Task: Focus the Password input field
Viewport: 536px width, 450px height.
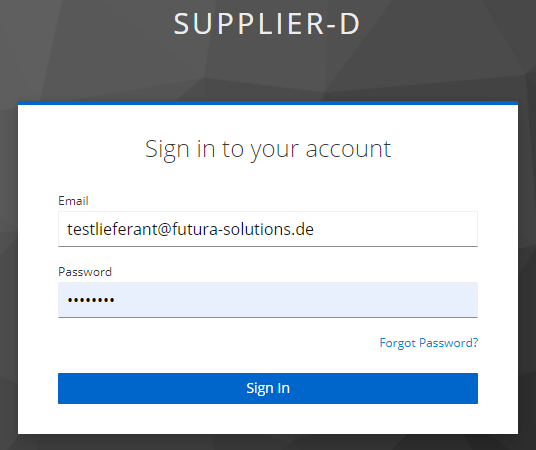Action: point(268,300)
